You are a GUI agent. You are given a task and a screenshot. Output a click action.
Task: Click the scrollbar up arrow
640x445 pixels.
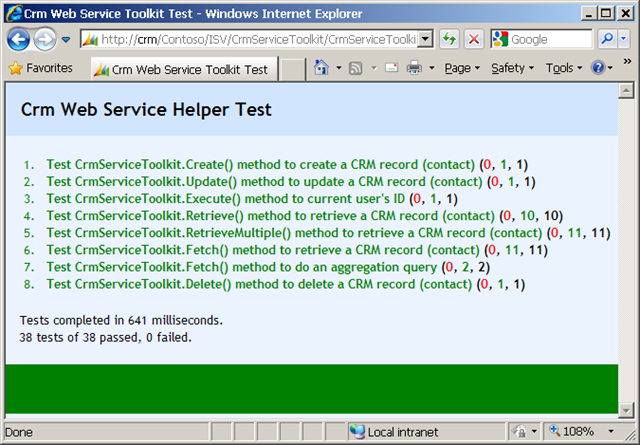pos(626,91)
